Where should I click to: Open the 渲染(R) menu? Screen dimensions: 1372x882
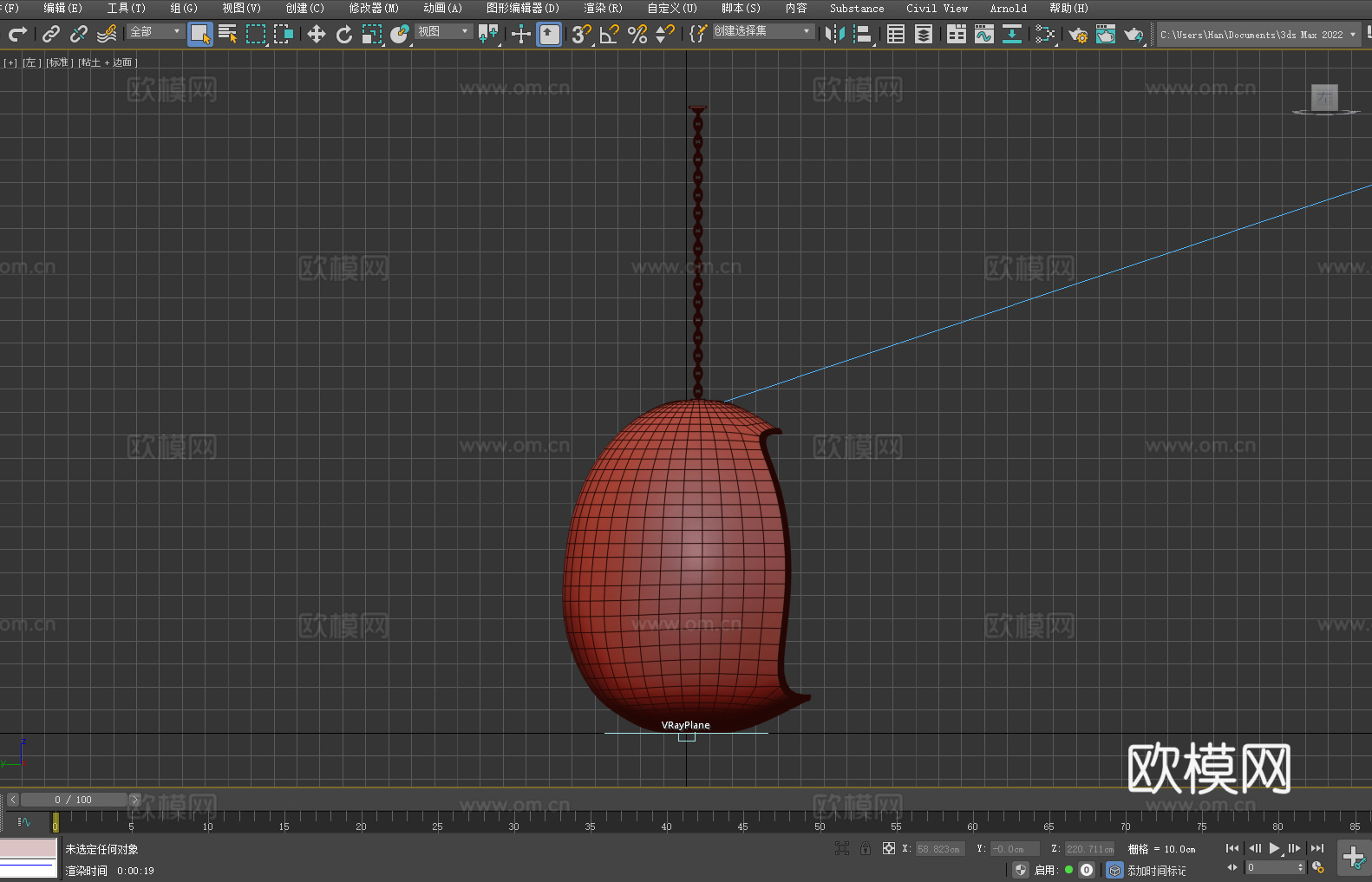603,8
